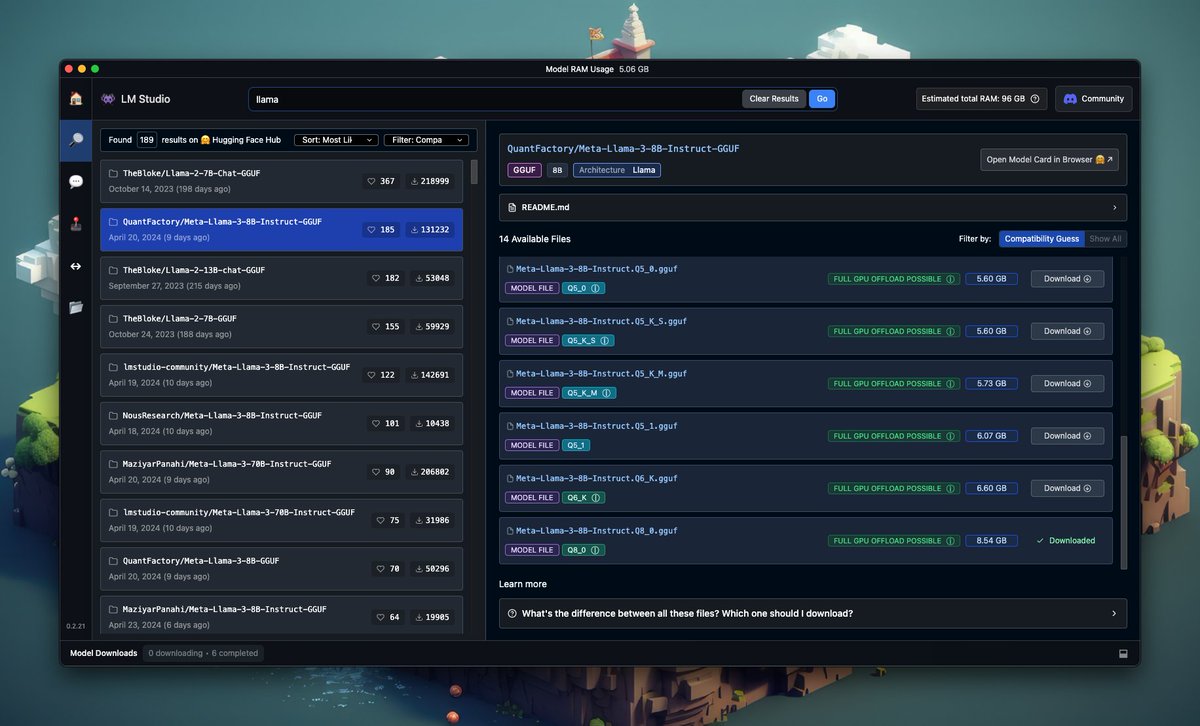Download the Q5_K_M gguf file
The height and width of the screenshot is (726, 1200).
(x=1067, y=383)
